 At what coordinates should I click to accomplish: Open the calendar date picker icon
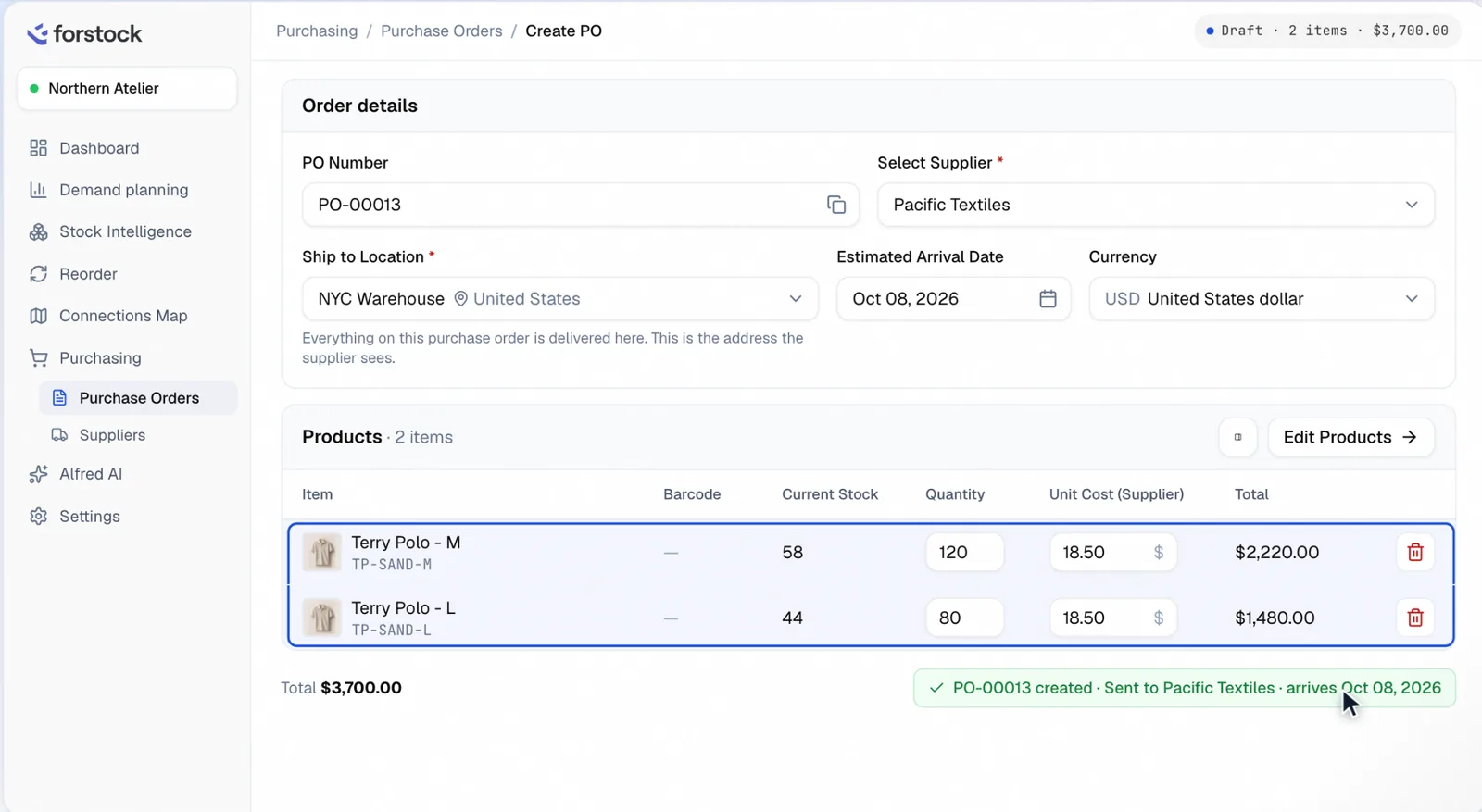1048,299
